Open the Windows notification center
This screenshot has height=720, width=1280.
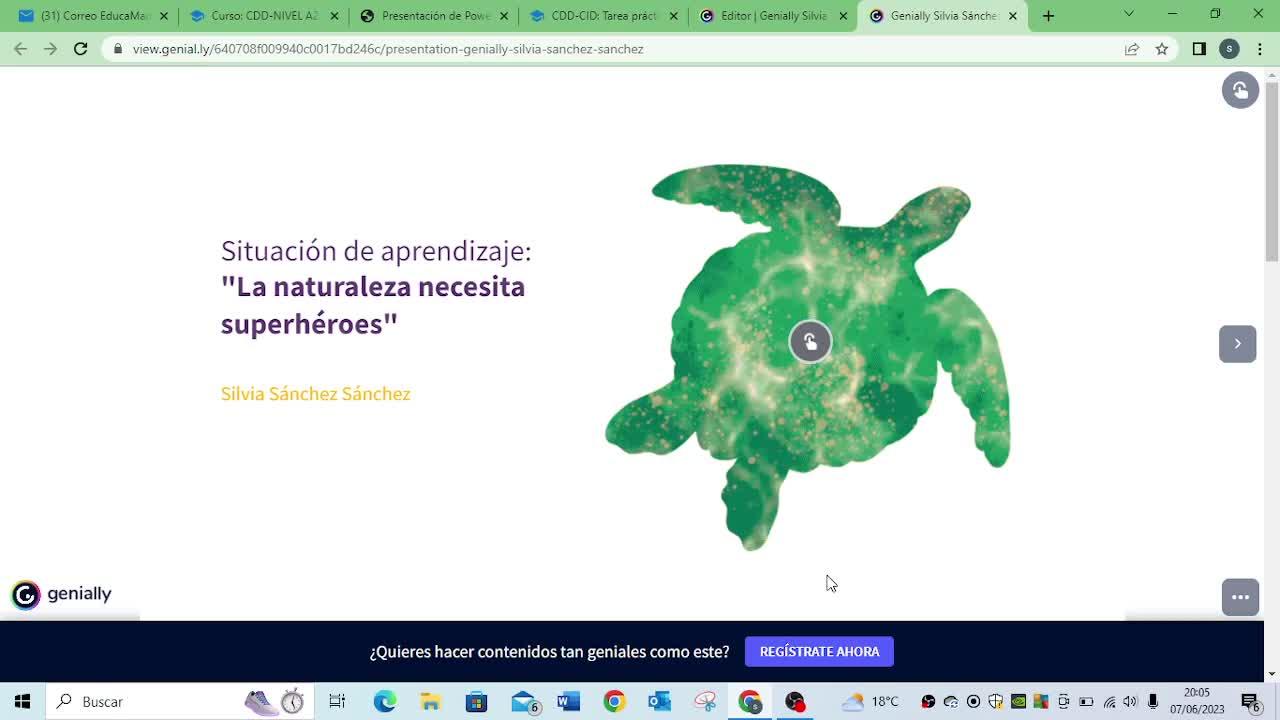1250,702
